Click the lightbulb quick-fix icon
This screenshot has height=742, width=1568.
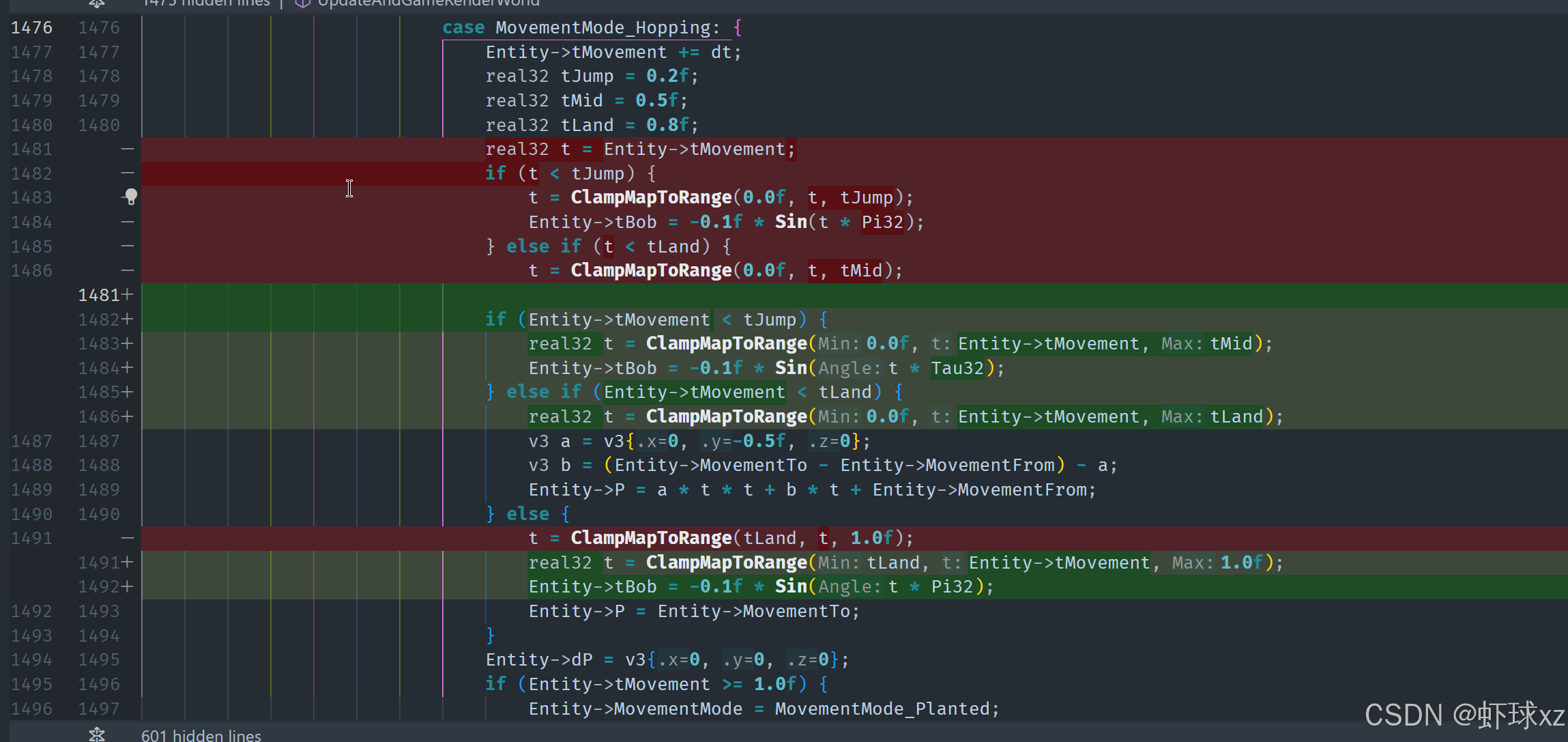[131, 197]
